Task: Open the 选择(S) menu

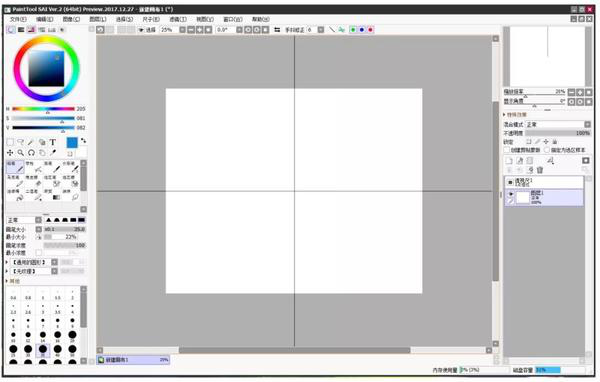Action: pos(124,19)
